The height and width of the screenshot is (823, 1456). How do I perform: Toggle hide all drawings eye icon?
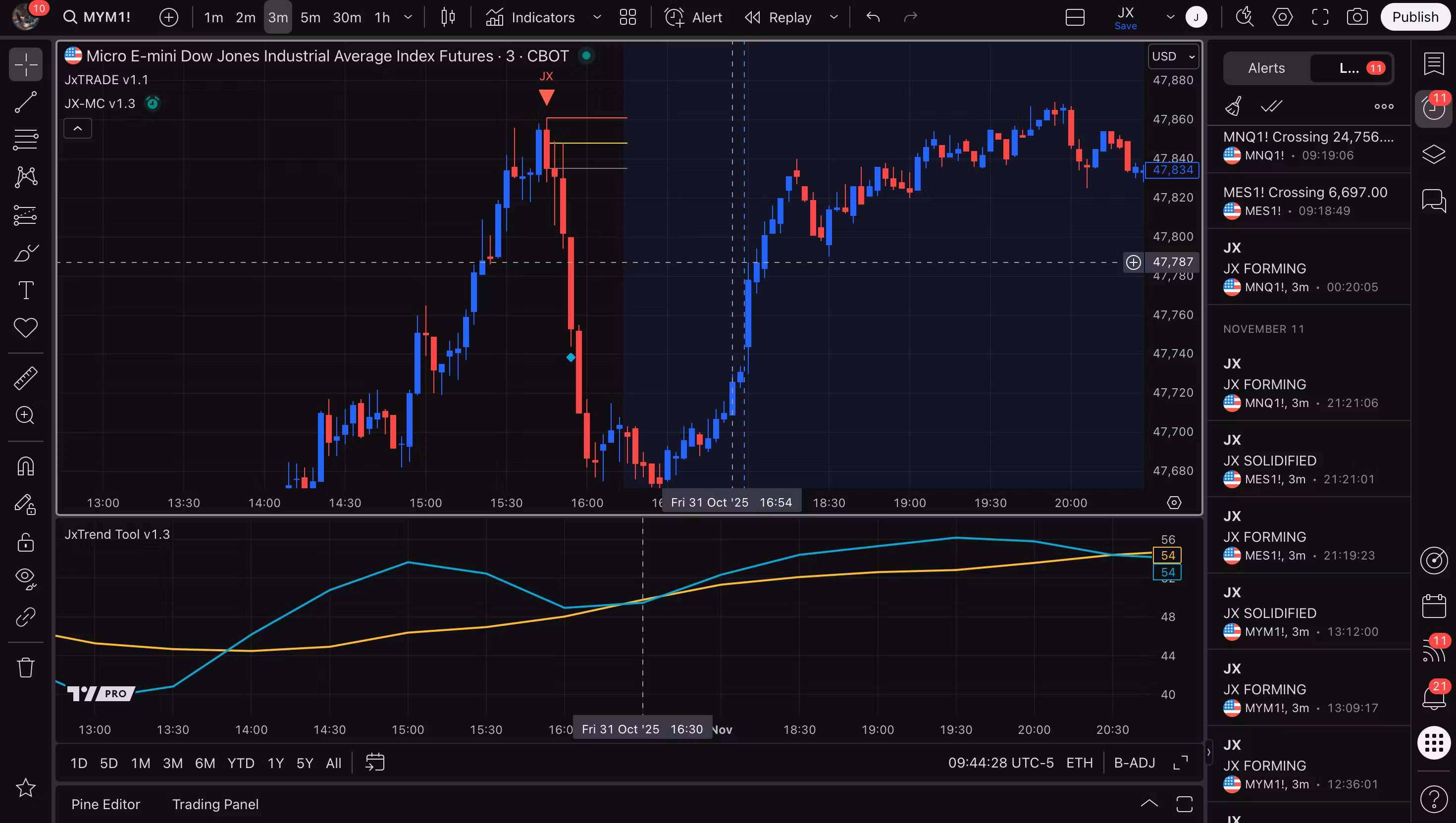click(x=25, y=579)
